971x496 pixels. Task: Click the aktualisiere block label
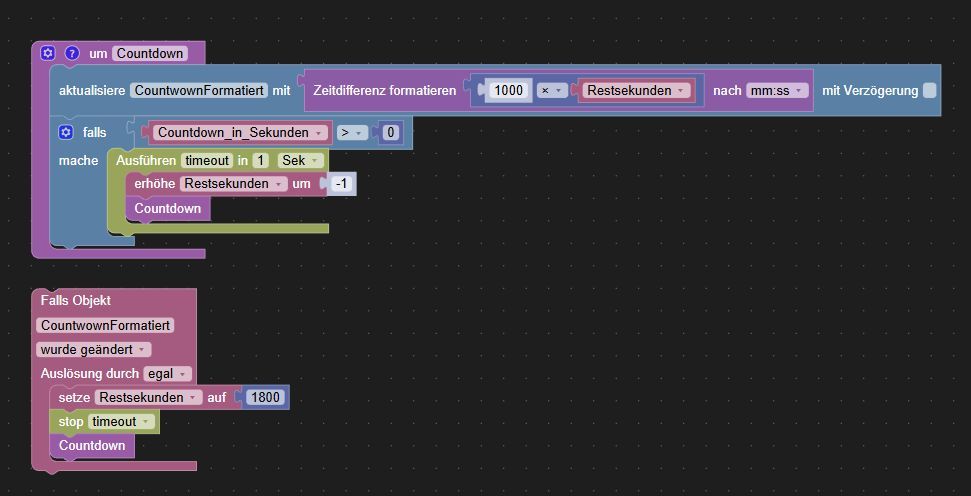[x=92, y=90]
